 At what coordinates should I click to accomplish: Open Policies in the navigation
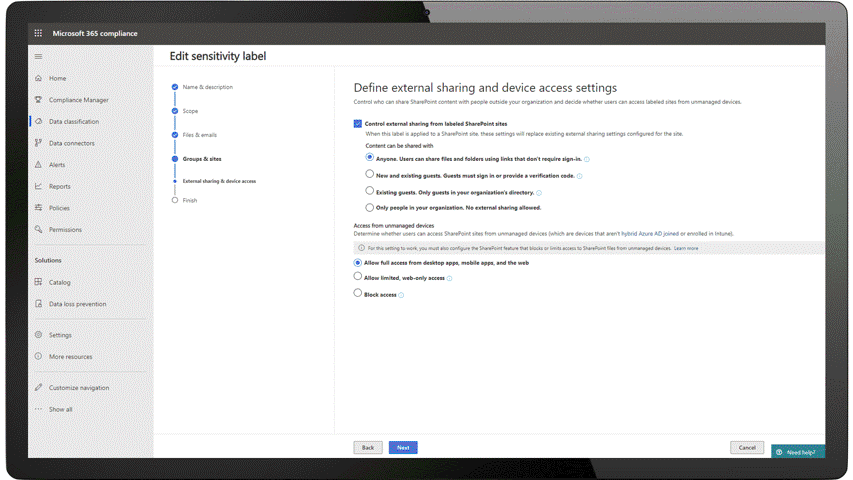pyautogui.click(x=59, y=208)
